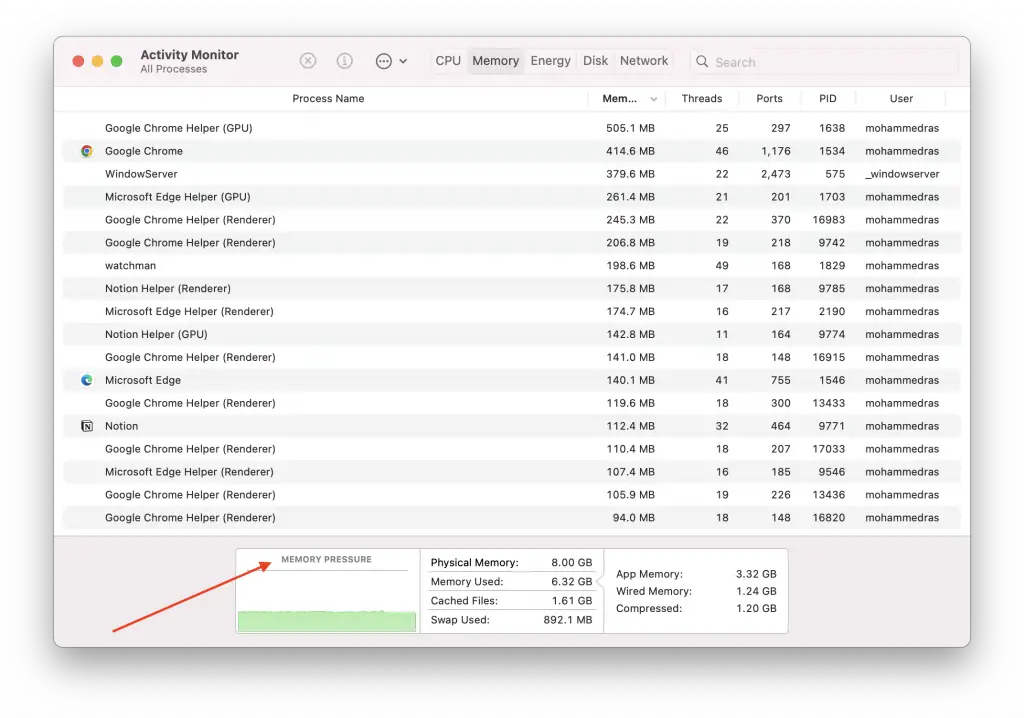Click PID 13433 in the table
Screen dimensions: 1024x718
(x=829, y=403)
